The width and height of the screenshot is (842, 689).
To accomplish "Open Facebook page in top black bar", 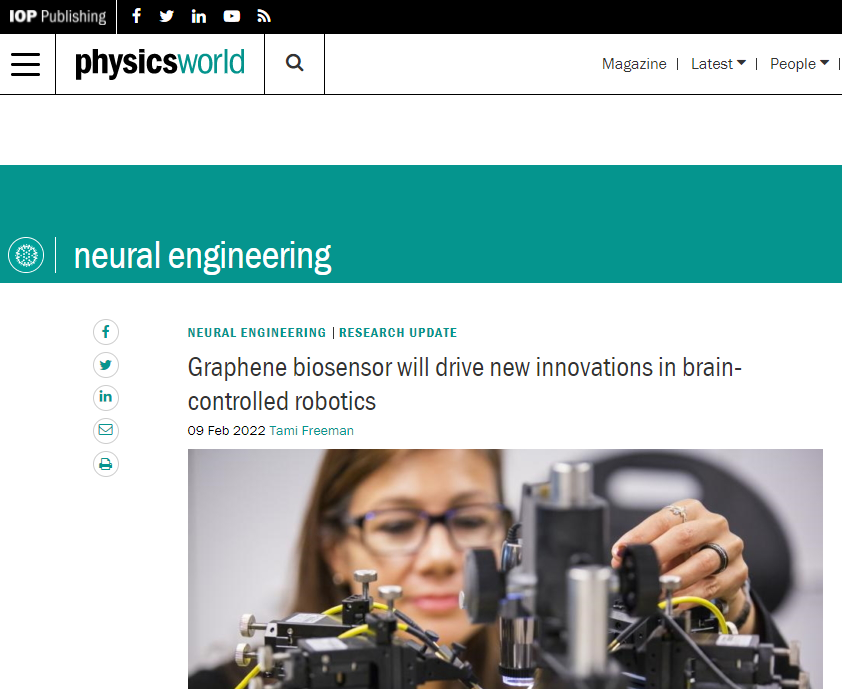I will click(x=136, y=16).
